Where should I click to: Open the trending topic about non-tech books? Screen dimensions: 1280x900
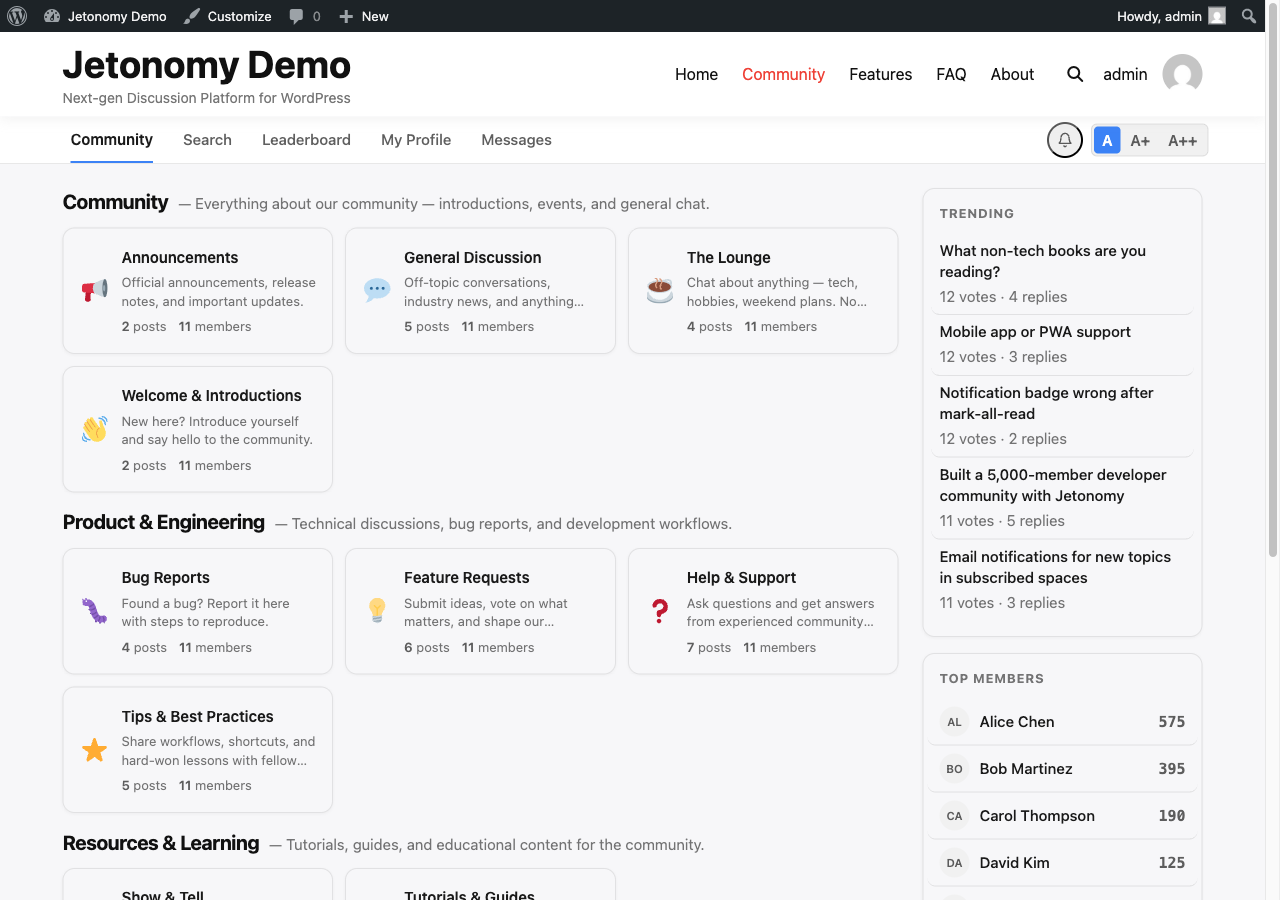(1042, 261)
